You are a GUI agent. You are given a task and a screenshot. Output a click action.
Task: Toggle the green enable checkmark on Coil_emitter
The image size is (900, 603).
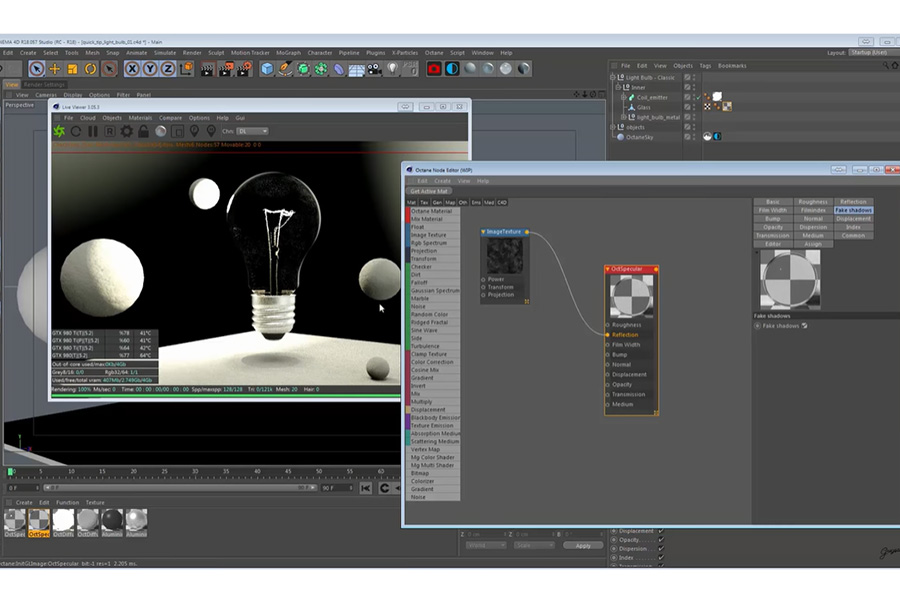(x=698, y=98)
